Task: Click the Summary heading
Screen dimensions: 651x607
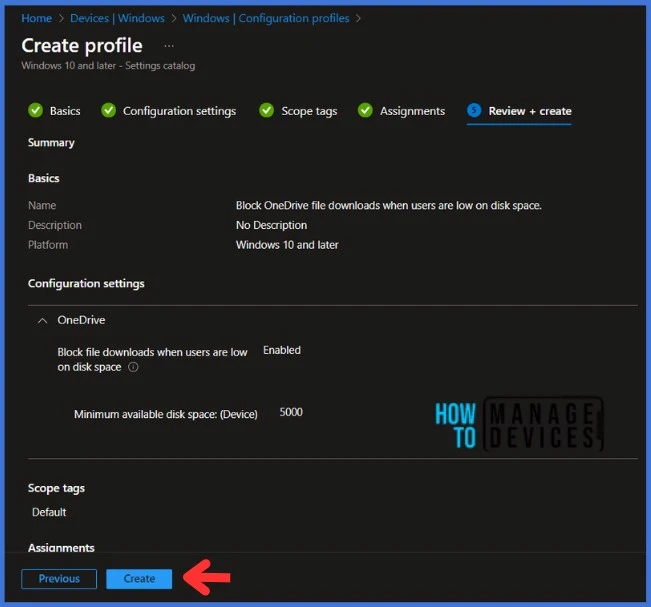Action: click(x=51, y=143)
